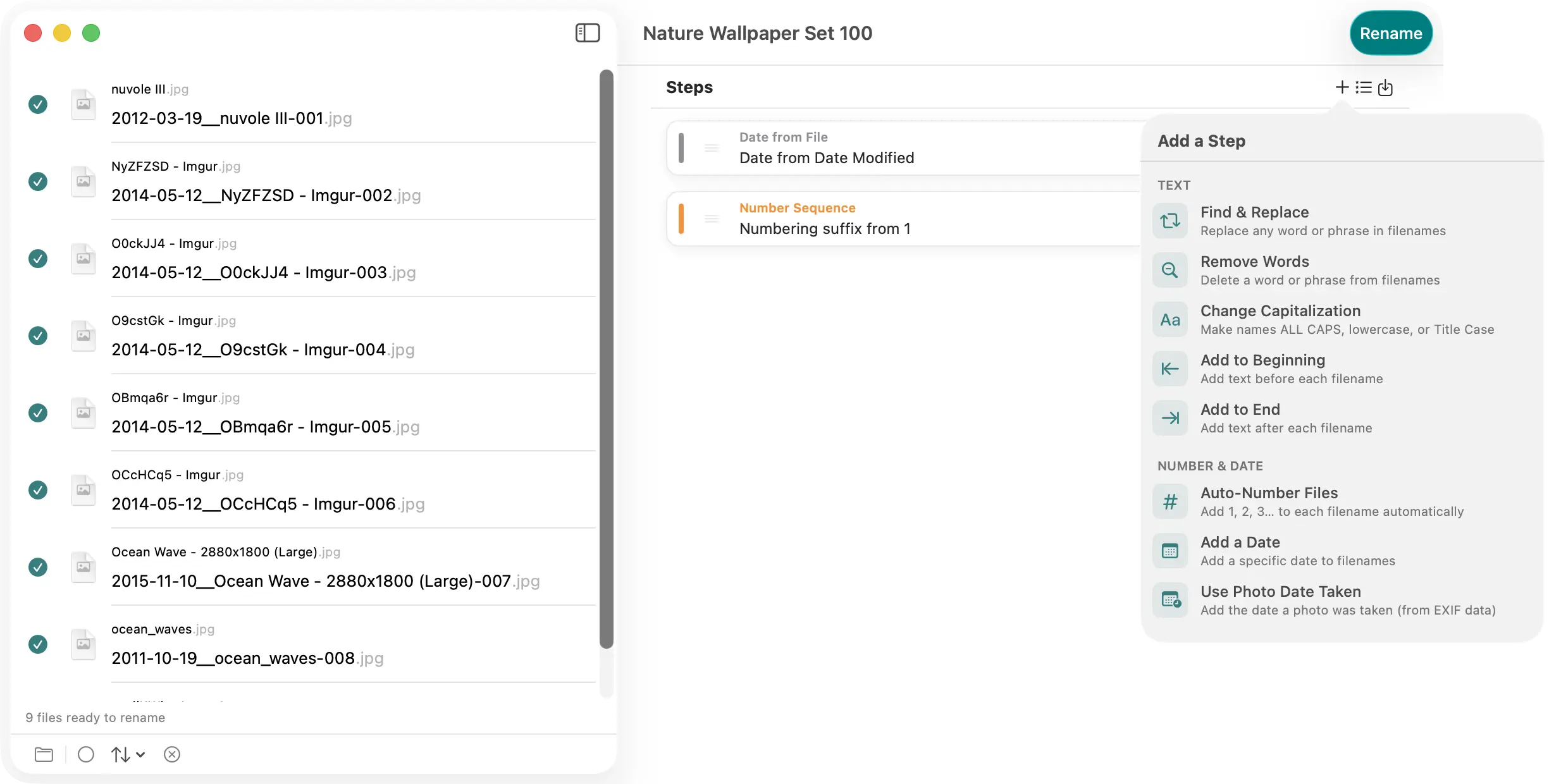The height and width of the screenshot is (784, 1561).
Task: Click the plus icon to add a step
Action: pos(1342,87)
